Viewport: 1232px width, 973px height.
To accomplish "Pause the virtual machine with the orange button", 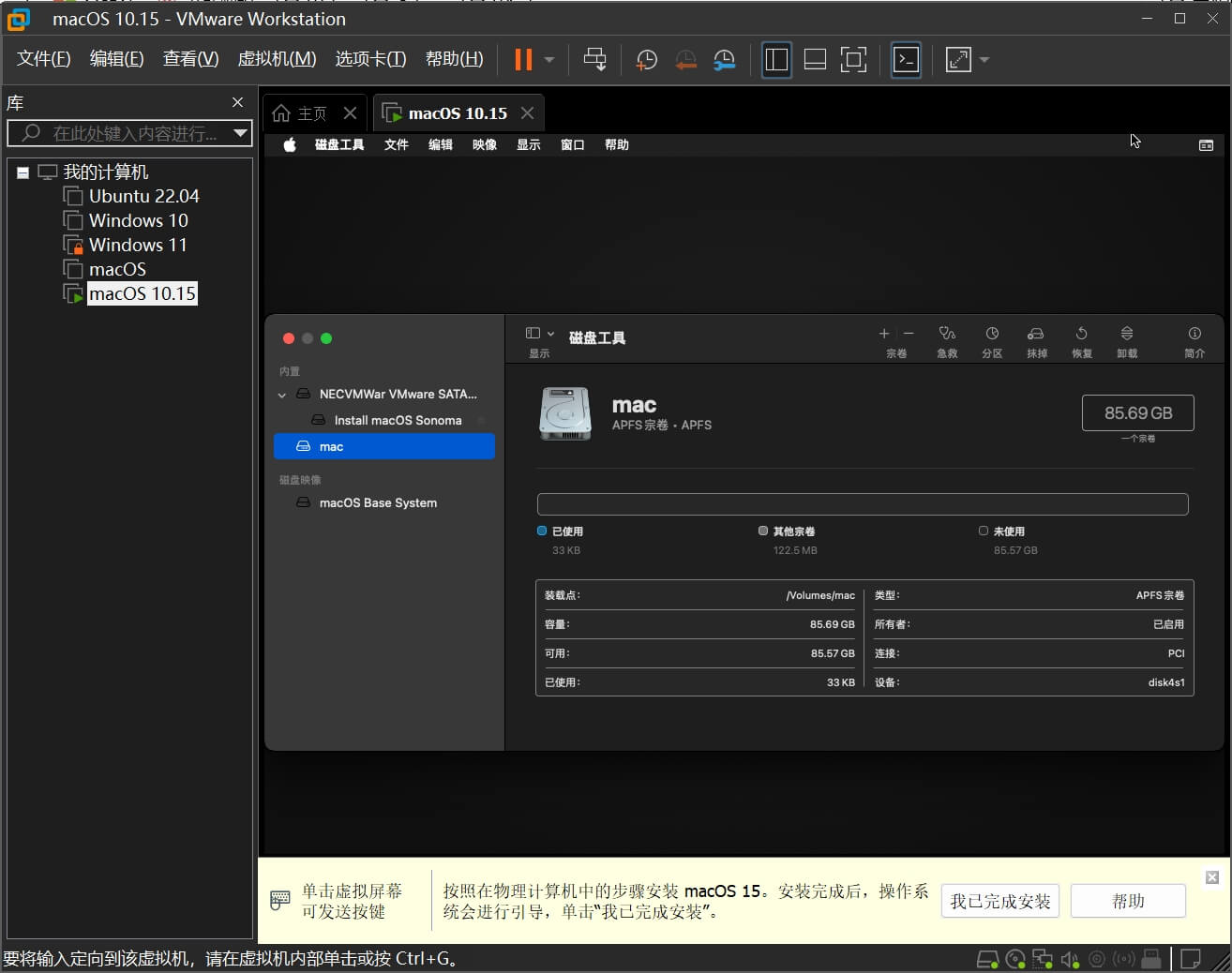I will pyautogui.click(x=523, y=59).
